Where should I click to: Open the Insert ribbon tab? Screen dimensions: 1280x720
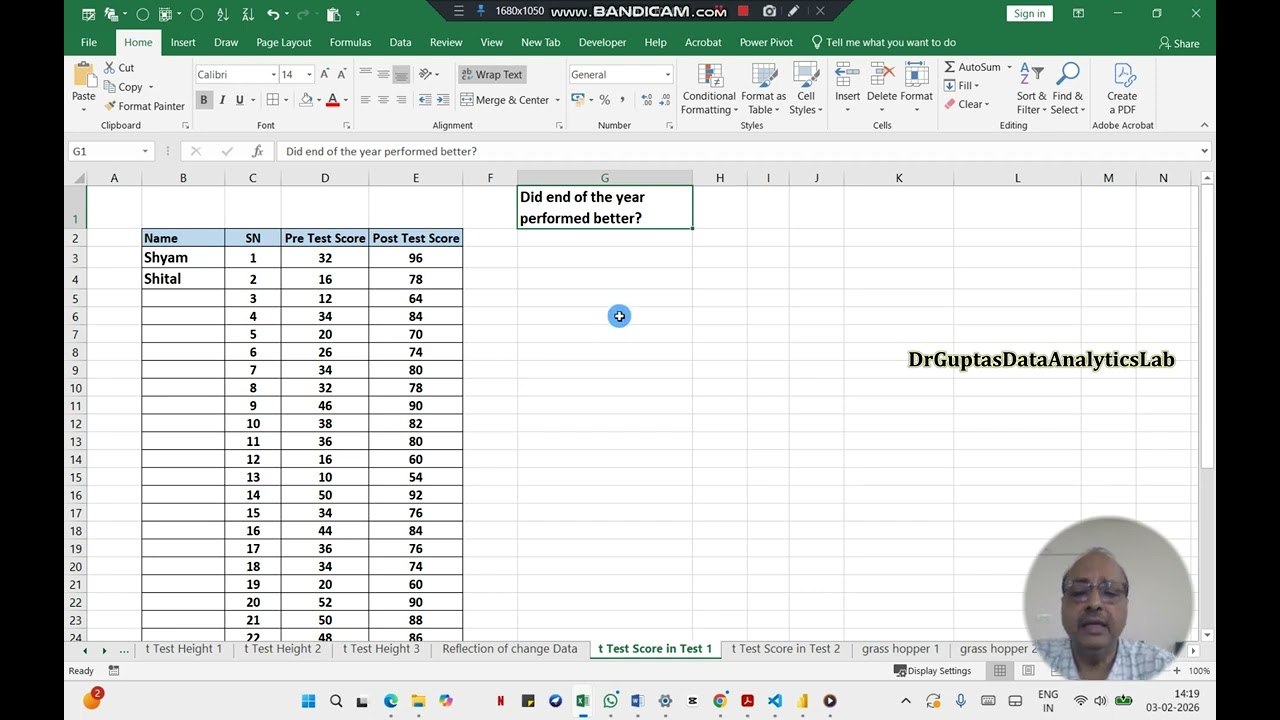point(183,42)
